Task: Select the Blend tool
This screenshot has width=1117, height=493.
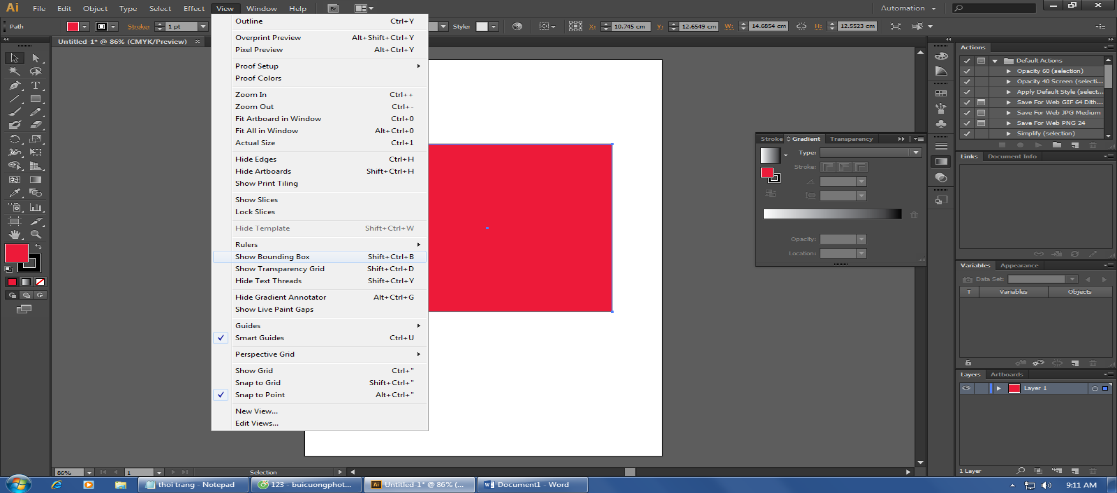Action: [x=35, y=193]
